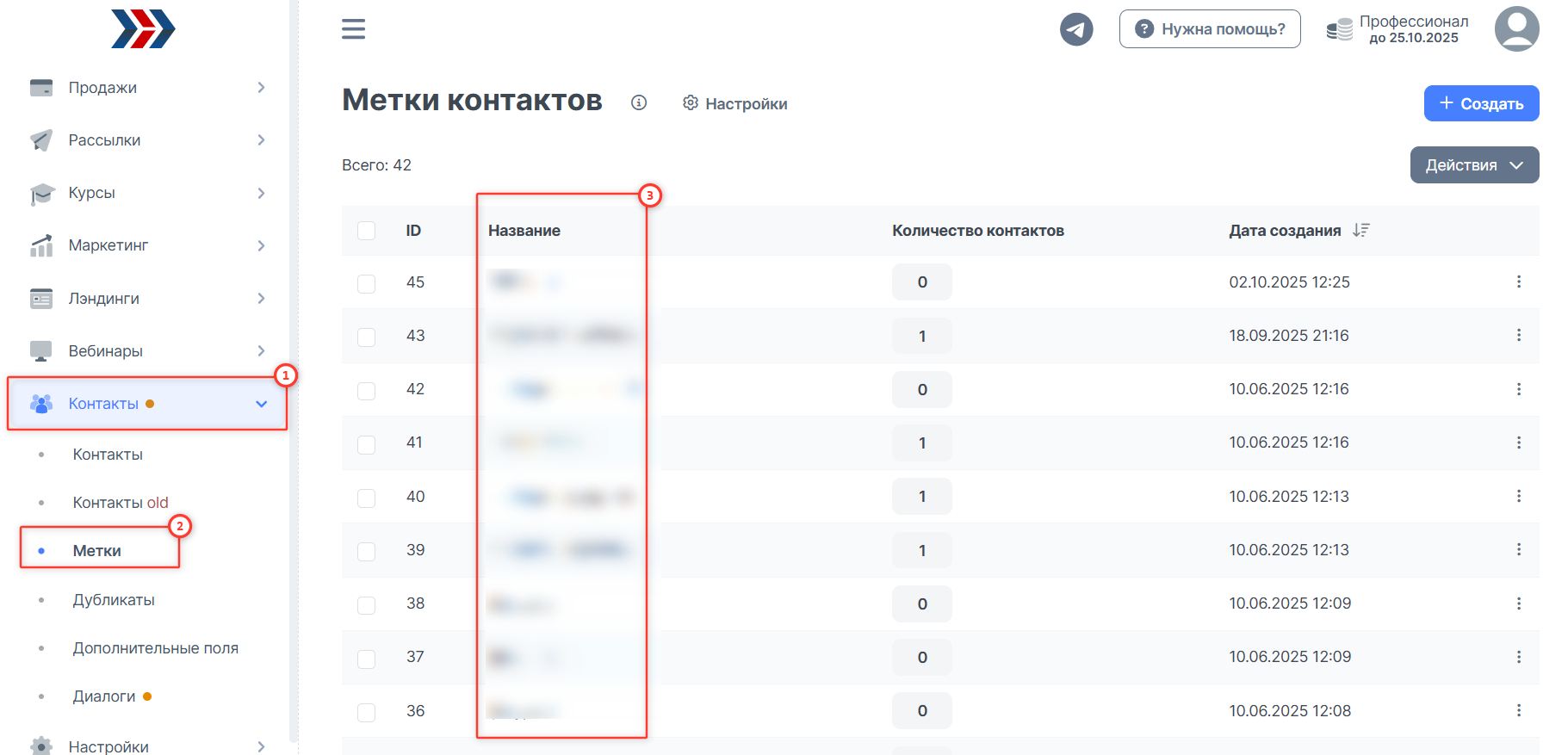Open the Действия dropdown
Screen dimensions: 1568x755
point(1473,165)
